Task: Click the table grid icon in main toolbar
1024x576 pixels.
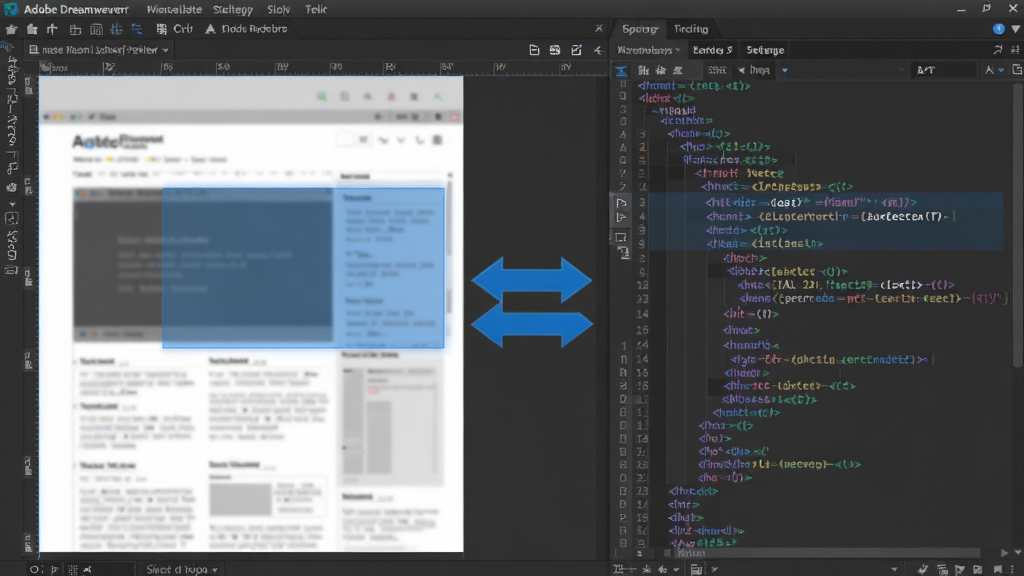Action: click(x=96, y=29)
